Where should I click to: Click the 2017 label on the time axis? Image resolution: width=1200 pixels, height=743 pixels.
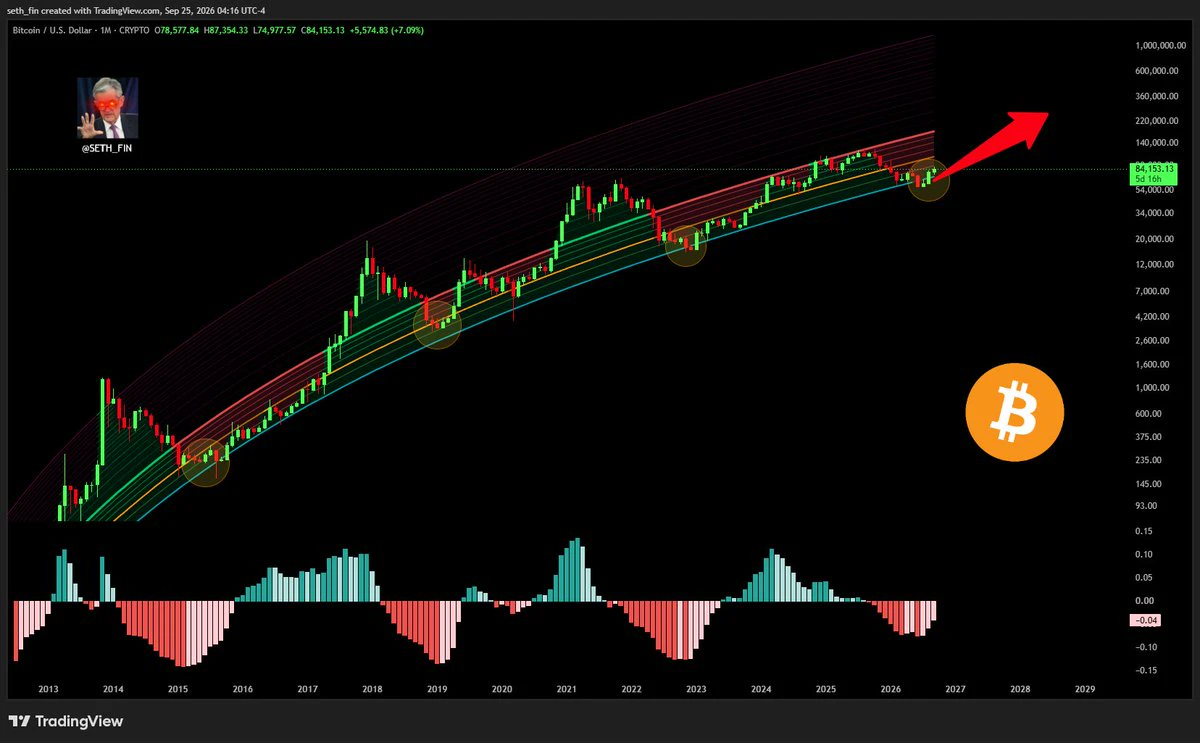(308, 690)
